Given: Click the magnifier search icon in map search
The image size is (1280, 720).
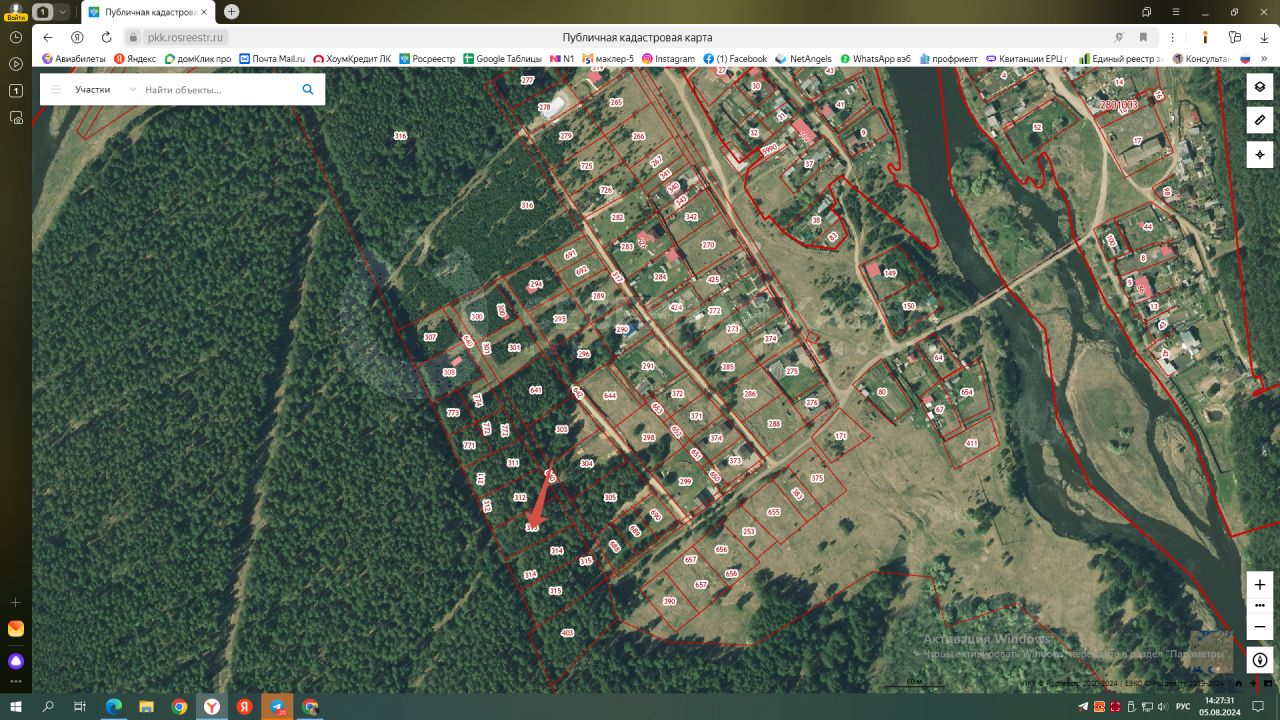Looking at the screenshot, I should point(308,89).
